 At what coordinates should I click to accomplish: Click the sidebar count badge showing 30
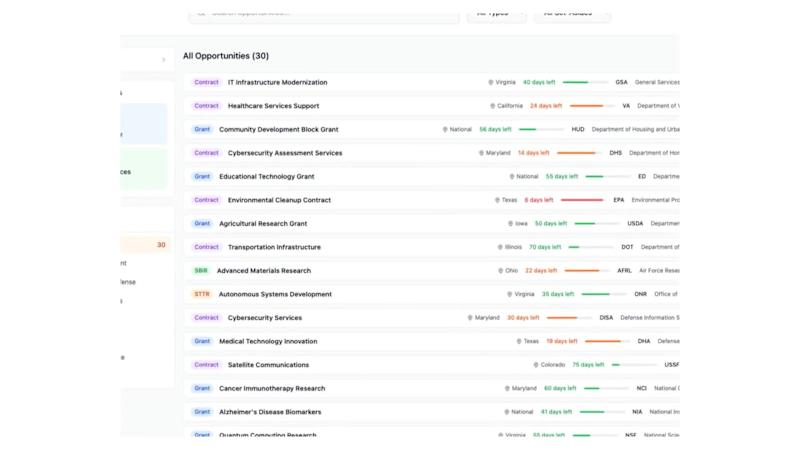pos(161,245)
